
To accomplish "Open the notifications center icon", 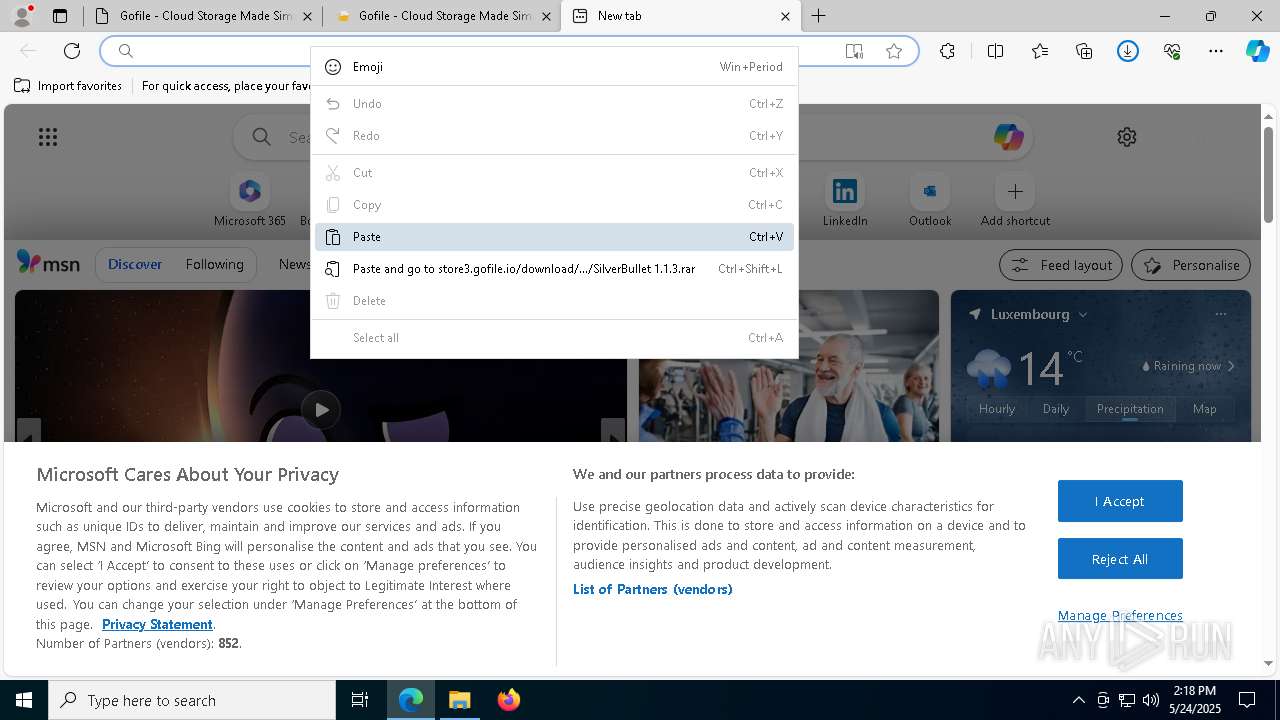I will (1247, 700).
